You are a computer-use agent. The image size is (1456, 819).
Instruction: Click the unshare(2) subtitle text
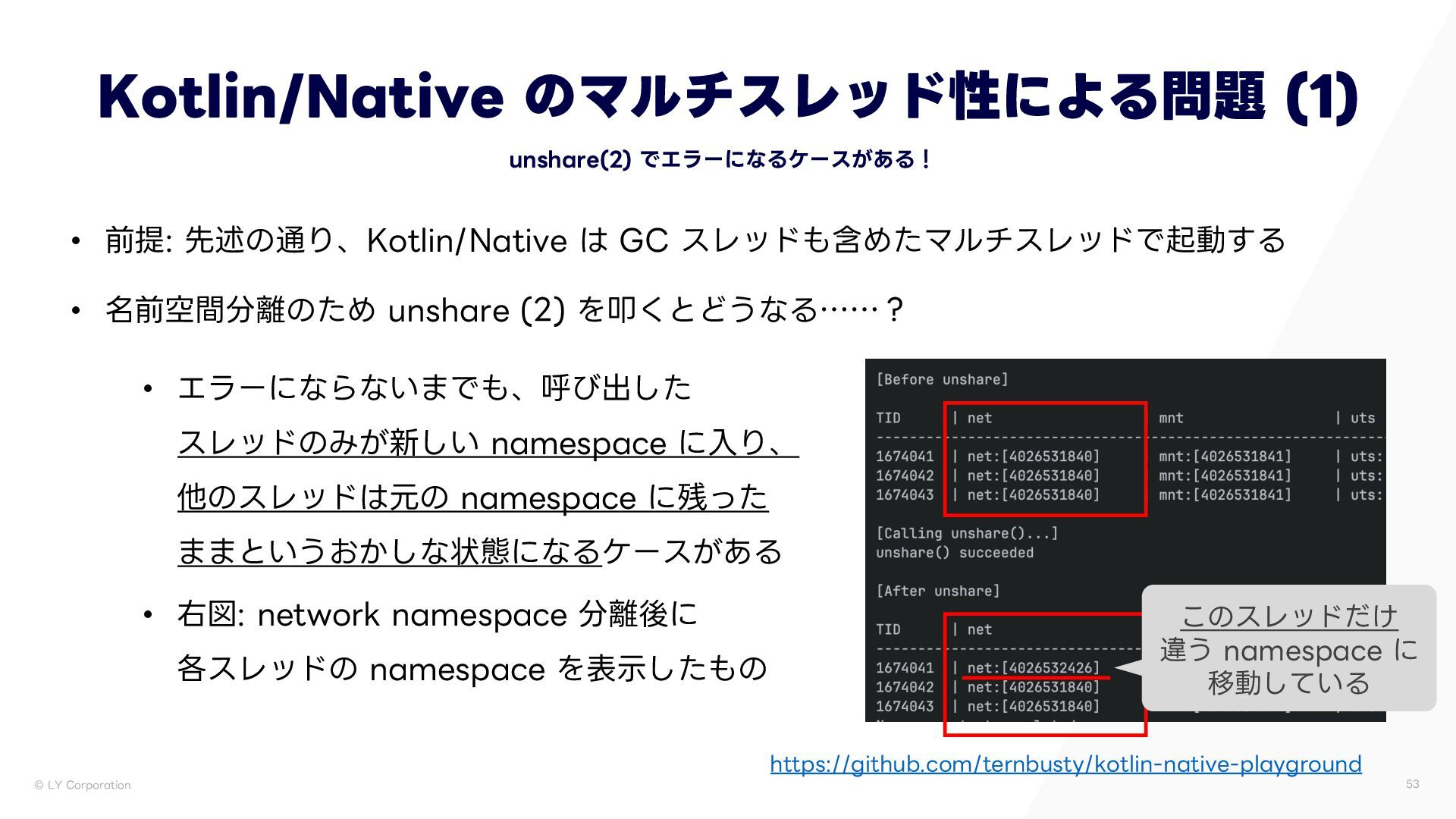(x=719, y=160)
